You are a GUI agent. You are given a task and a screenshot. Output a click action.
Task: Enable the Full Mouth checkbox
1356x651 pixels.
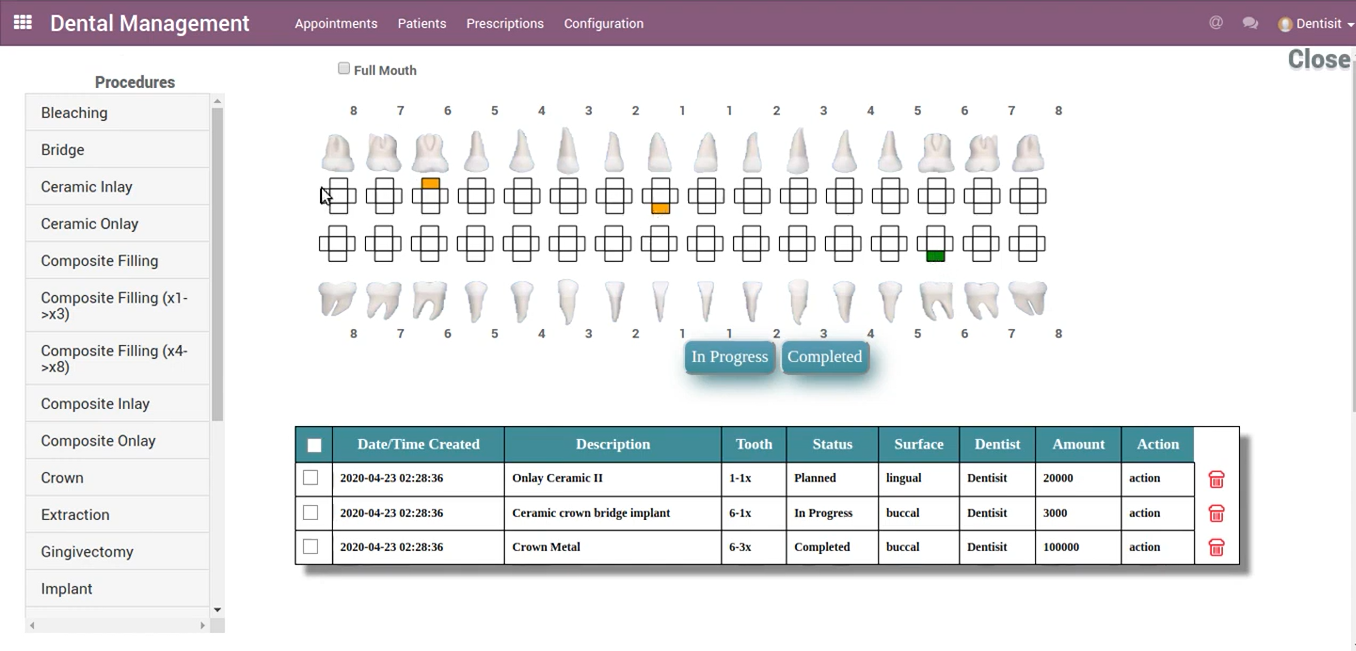coord(344,69)
